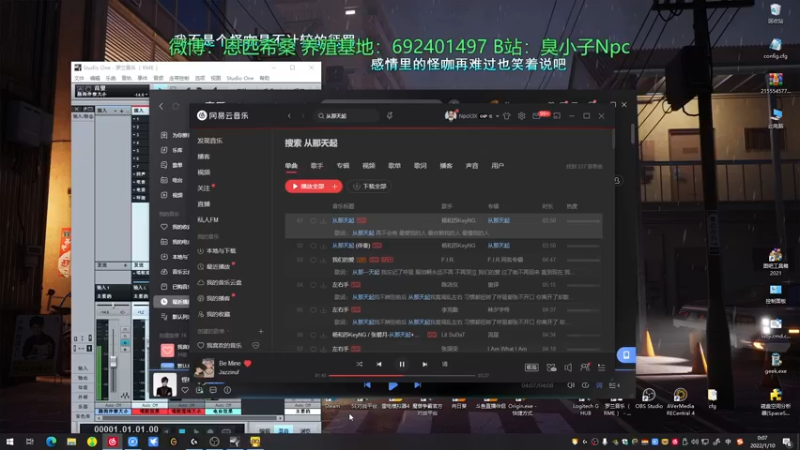This screenshot has width=800, height=450.
Task: Open the sound effects icon
Action: pos(551,367)
